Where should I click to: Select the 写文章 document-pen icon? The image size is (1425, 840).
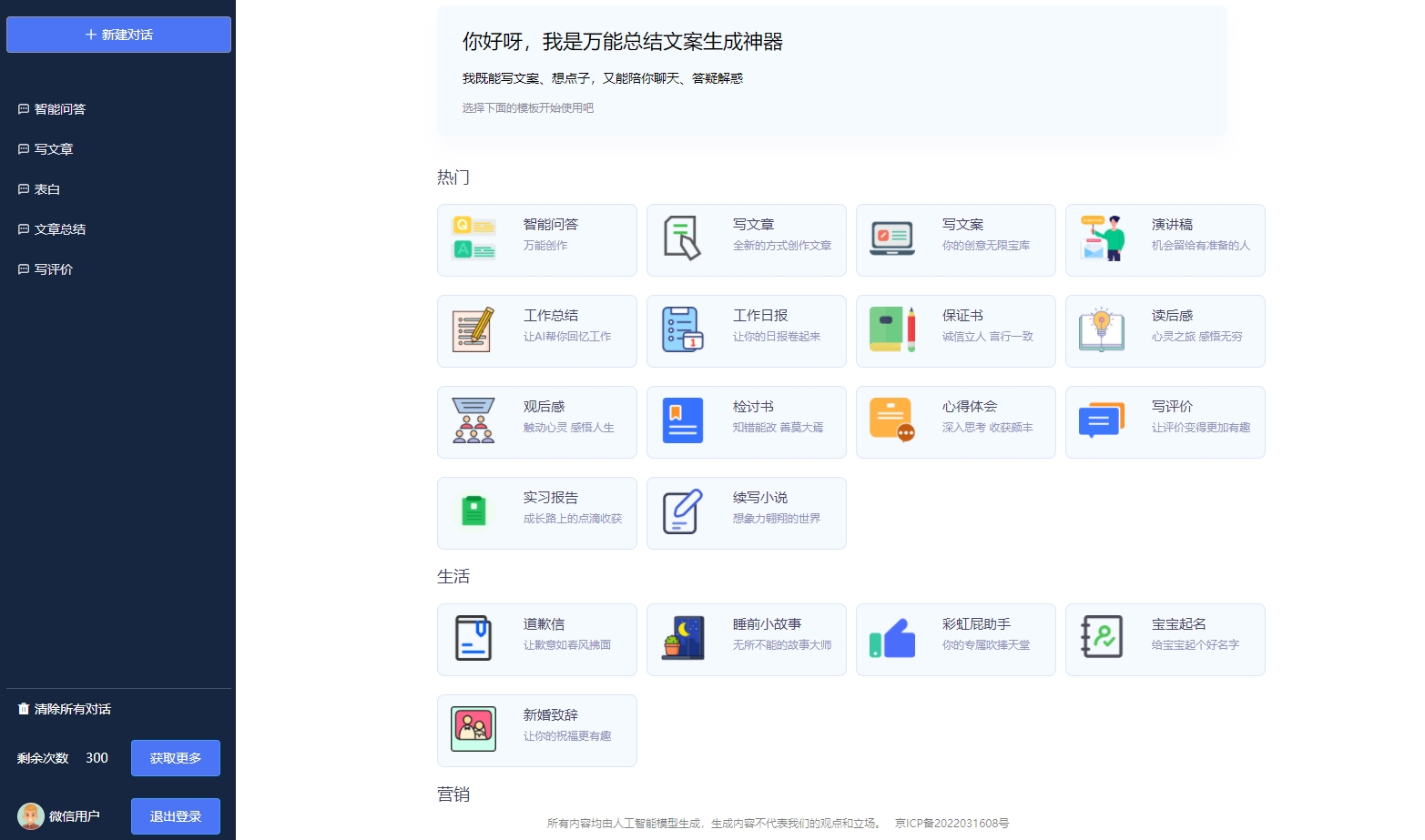tap(683, 238)
